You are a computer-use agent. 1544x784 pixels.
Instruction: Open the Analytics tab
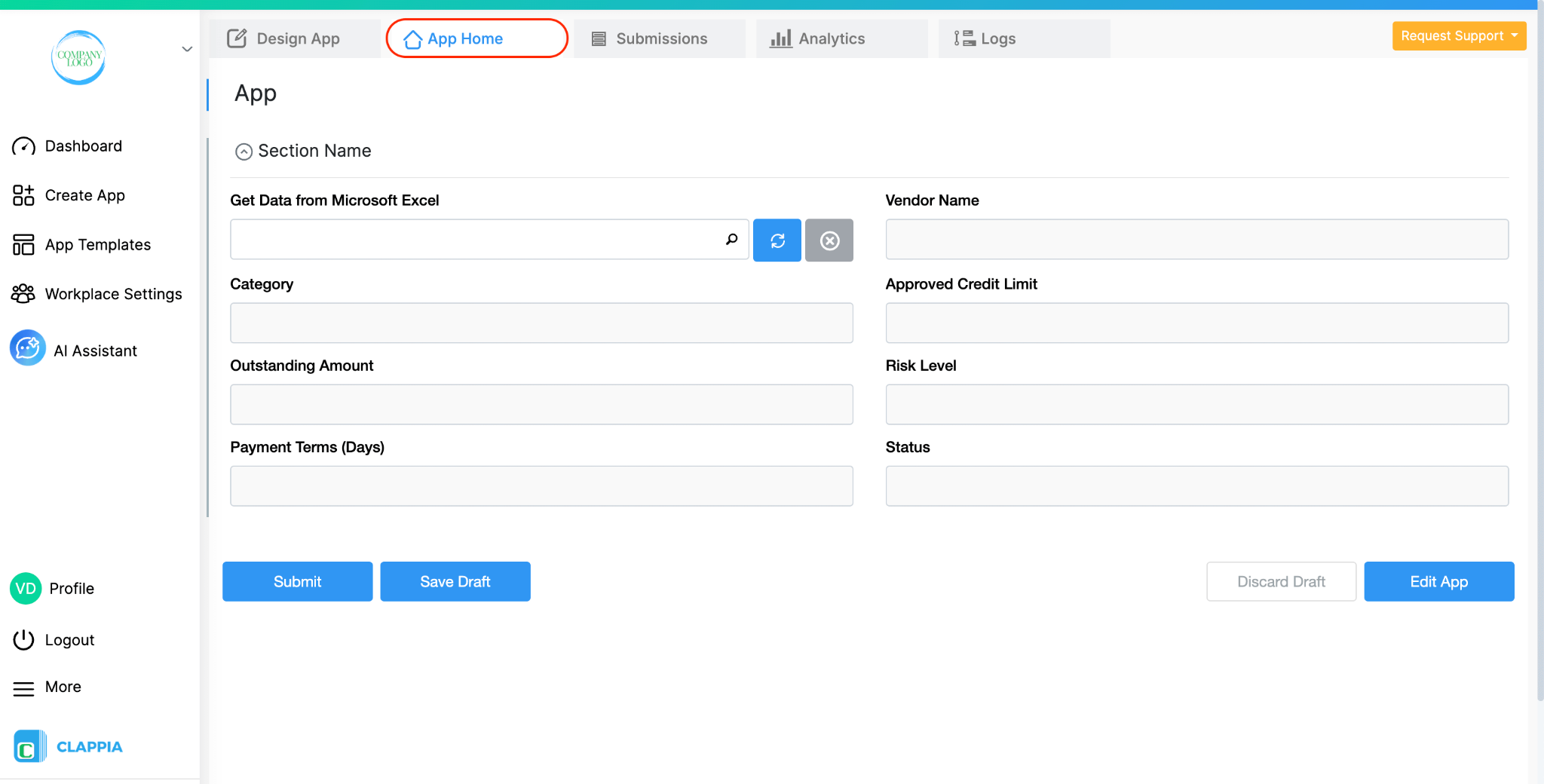coord(832,38)
